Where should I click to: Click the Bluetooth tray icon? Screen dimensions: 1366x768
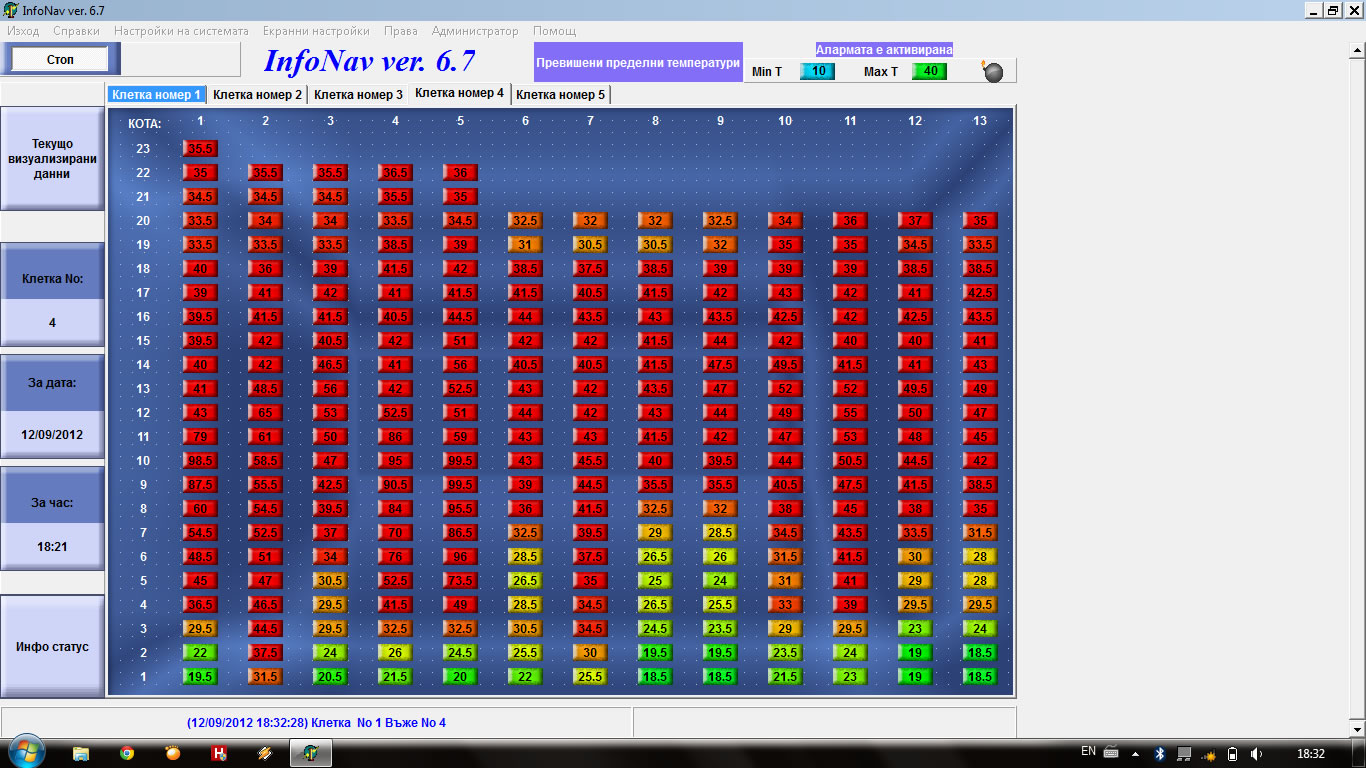pyautogui.click(x=1161, y=753)
